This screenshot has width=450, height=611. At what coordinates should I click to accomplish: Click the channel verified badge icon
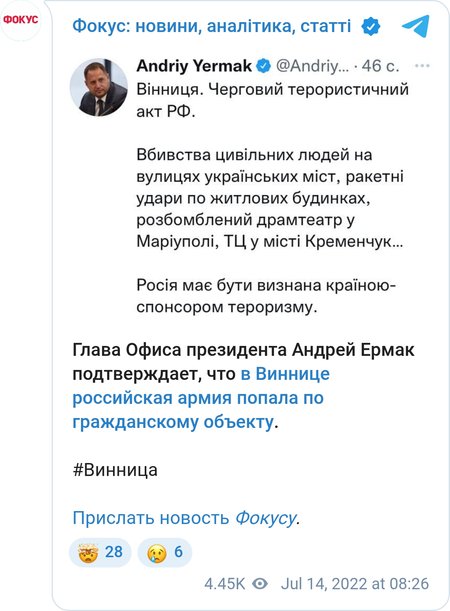pos(370,26)
